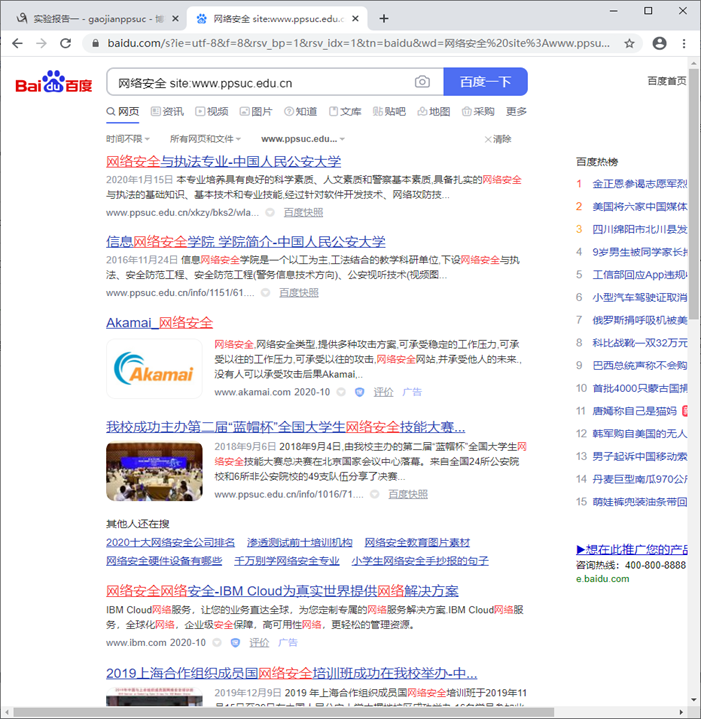Click the e.baidu.com link
This screenshot has width=701, height=719.
coord(602,579)
